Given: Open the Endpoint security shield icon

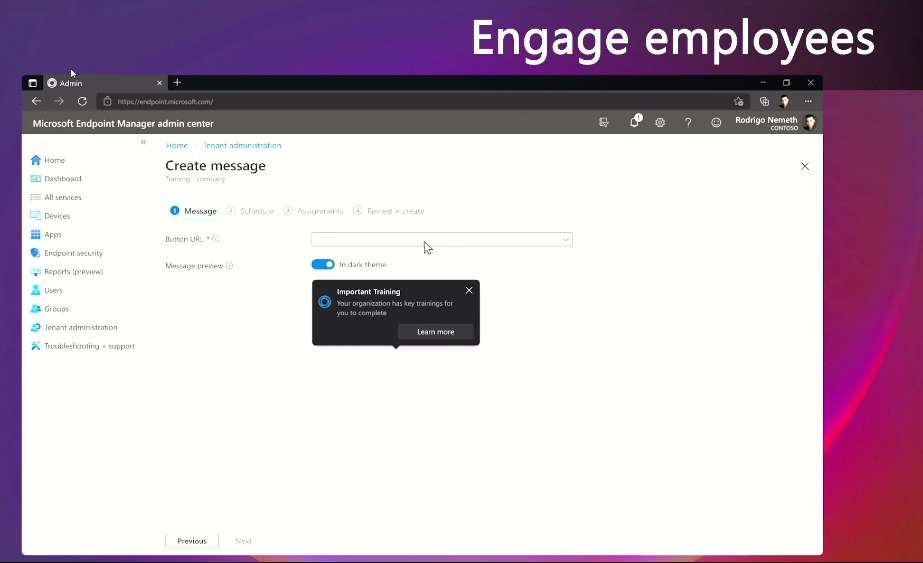Looking at the screenshot, I should pos(35,253).
